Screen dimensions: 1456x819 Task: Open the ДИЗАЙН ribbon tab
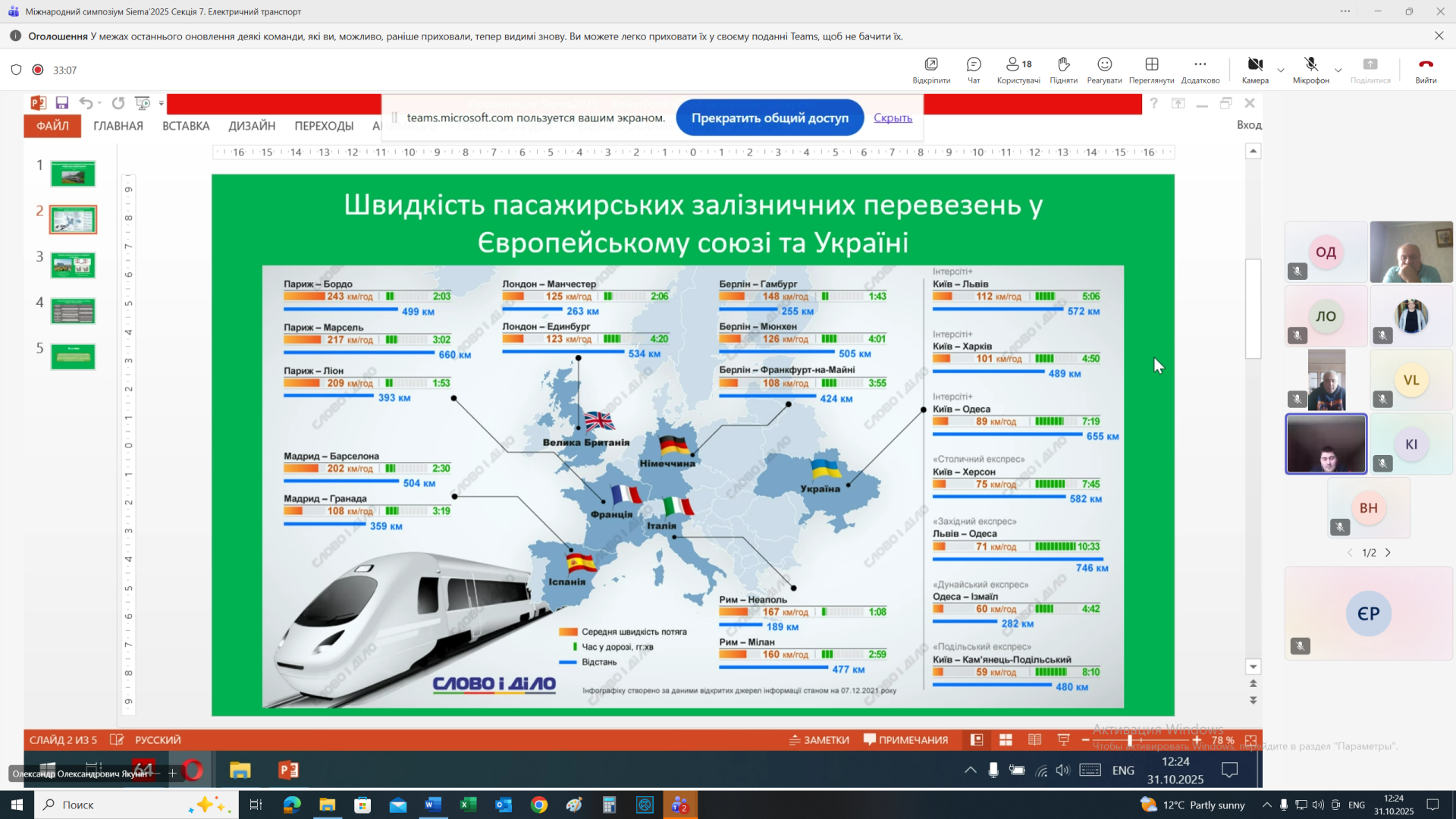tap(252, 126)
